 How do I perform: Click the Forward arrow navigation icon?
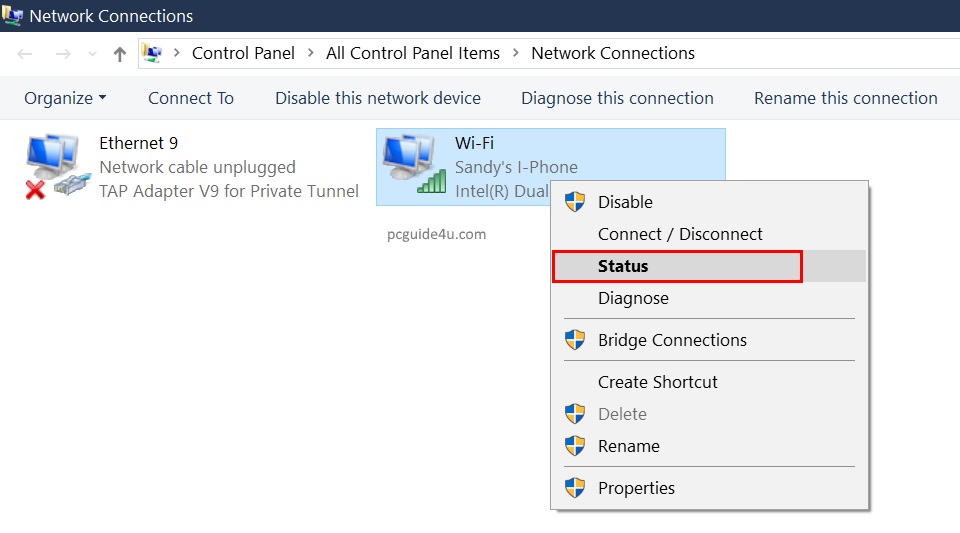(63, 54)
